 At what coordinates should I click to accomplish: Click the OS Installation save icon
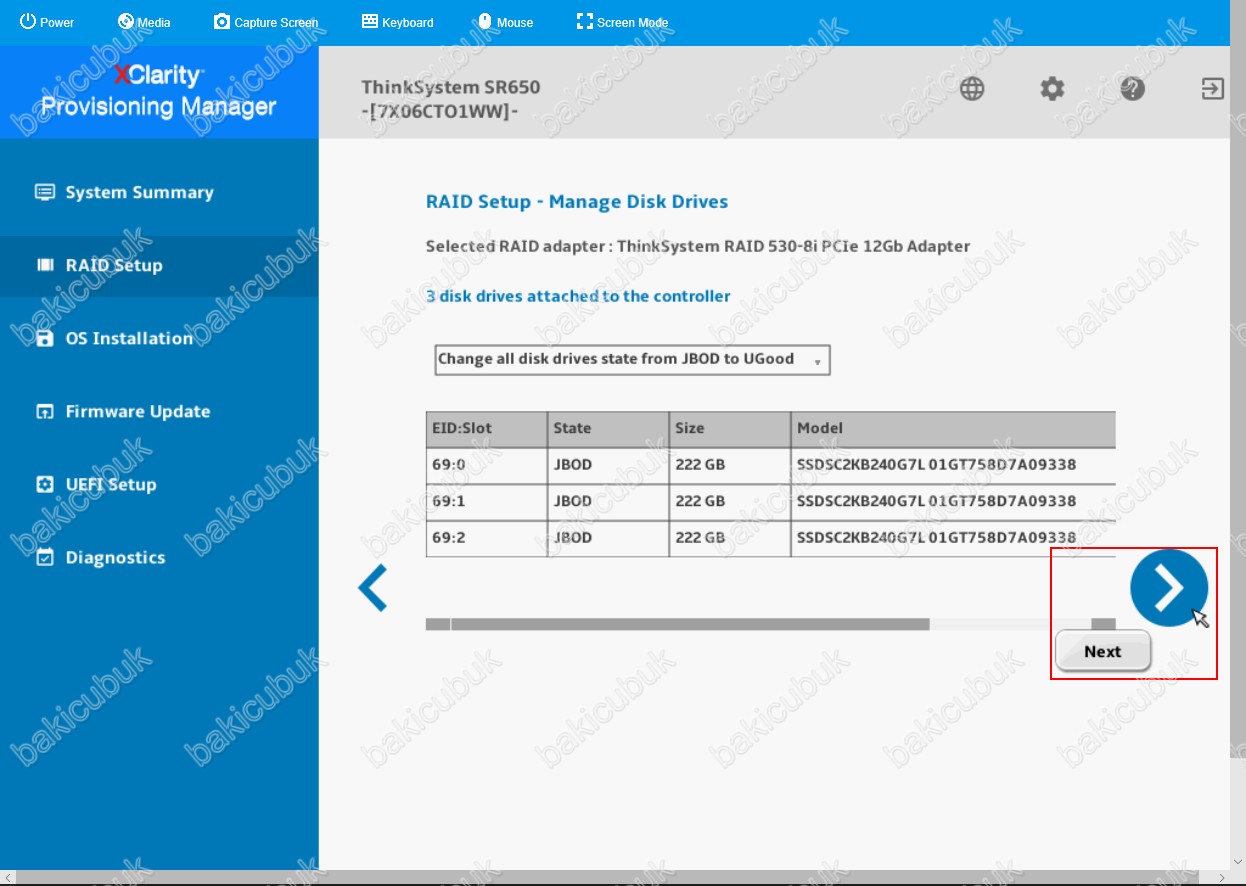pyautogui.click(x=45, y=338)
